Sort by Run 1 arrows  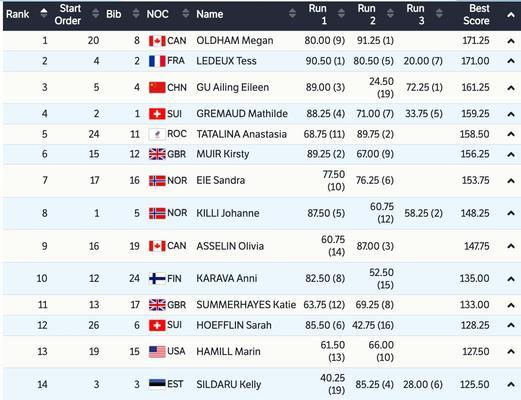pos(341,14)
